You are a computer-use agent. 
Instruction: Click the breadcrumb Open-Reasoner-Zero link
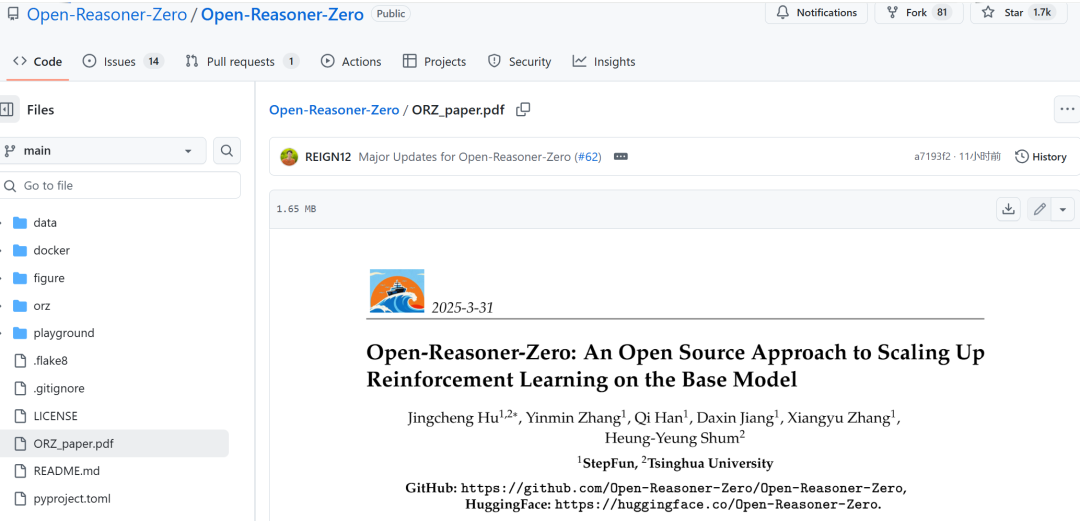[x=334, y=110]
